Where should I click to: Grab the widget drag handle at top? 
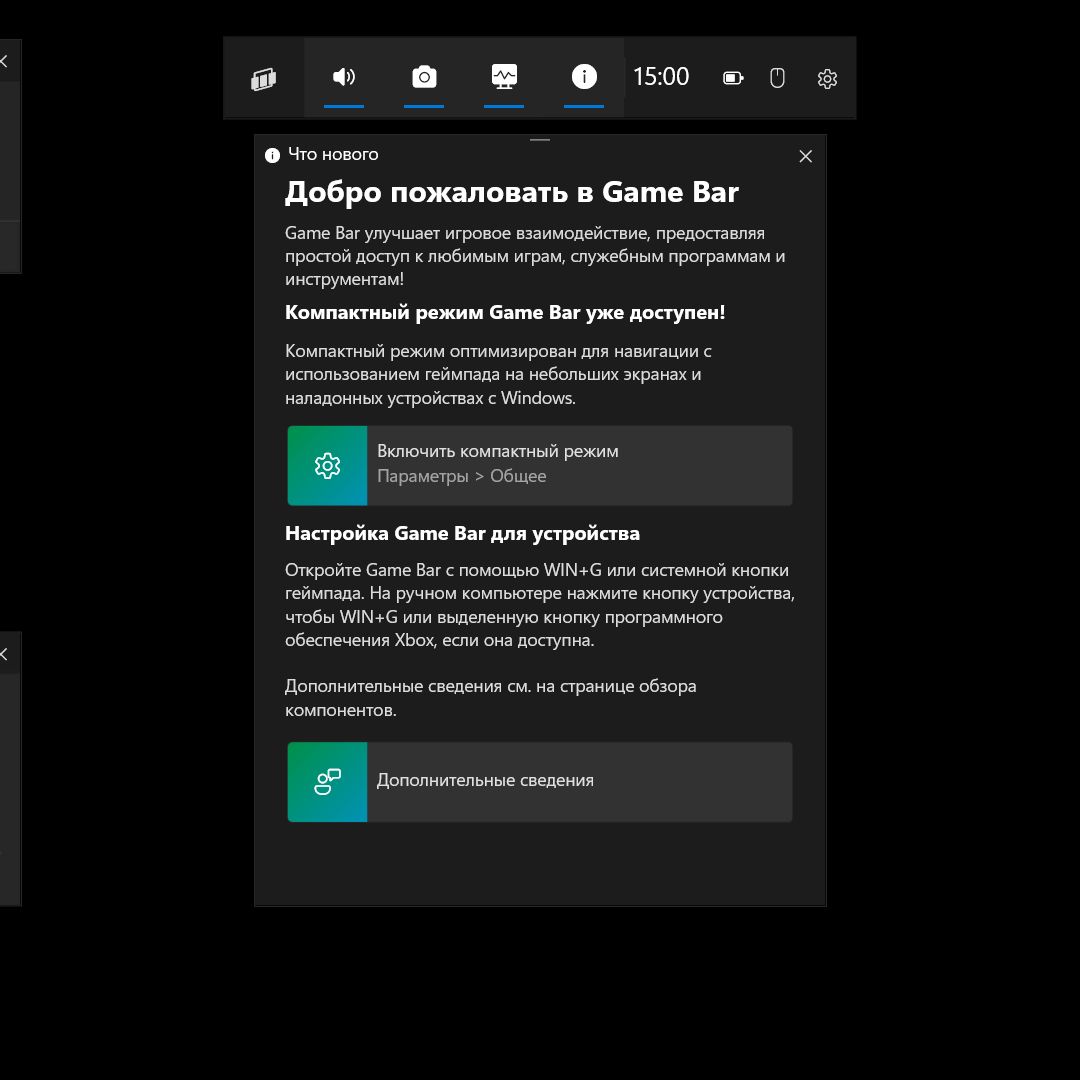point(540,140)
